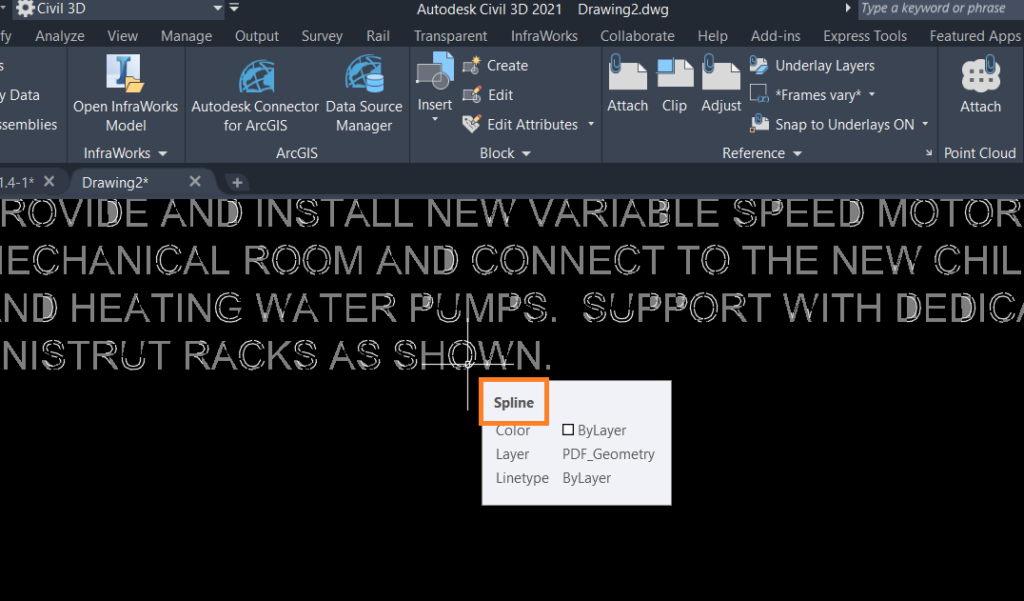Click the Attach reference icon
Viewport: 1024px width, 601px height.
627,73
